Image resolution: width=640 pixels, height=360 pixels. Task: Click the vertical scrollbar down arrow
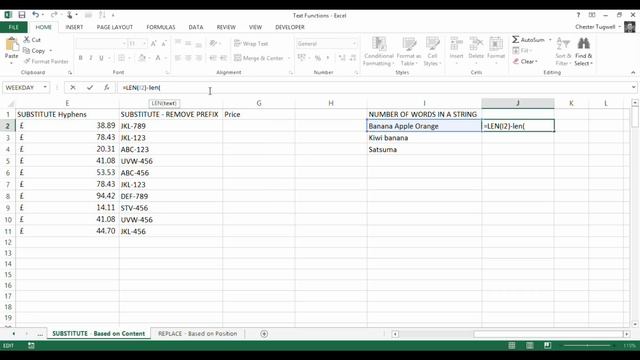tap(635, 324)
